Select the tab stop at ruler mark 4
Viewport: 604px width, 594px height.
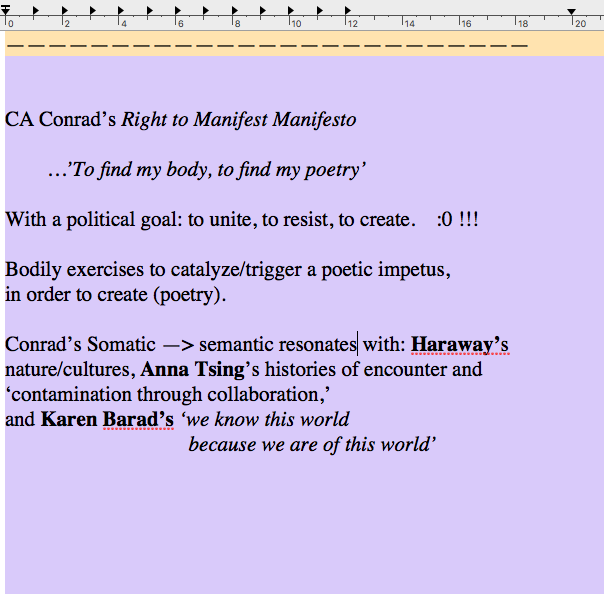(x=121, y=11)
